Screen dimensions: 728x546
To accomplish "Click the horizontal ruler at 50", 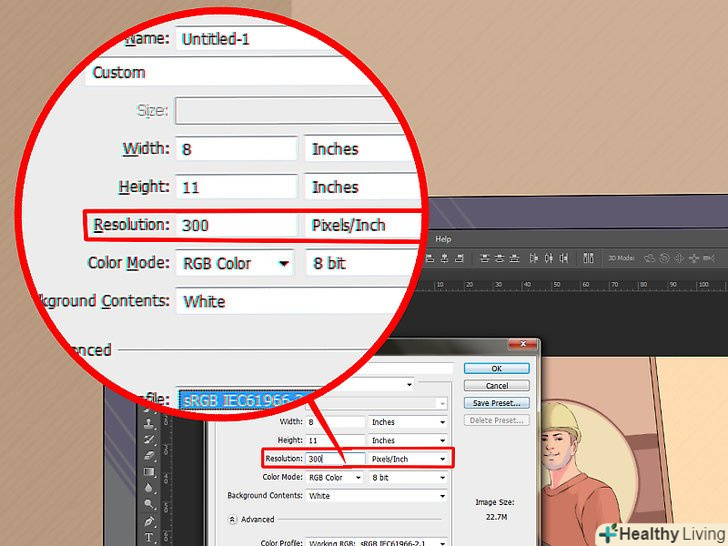I will (x=557, y=284).
